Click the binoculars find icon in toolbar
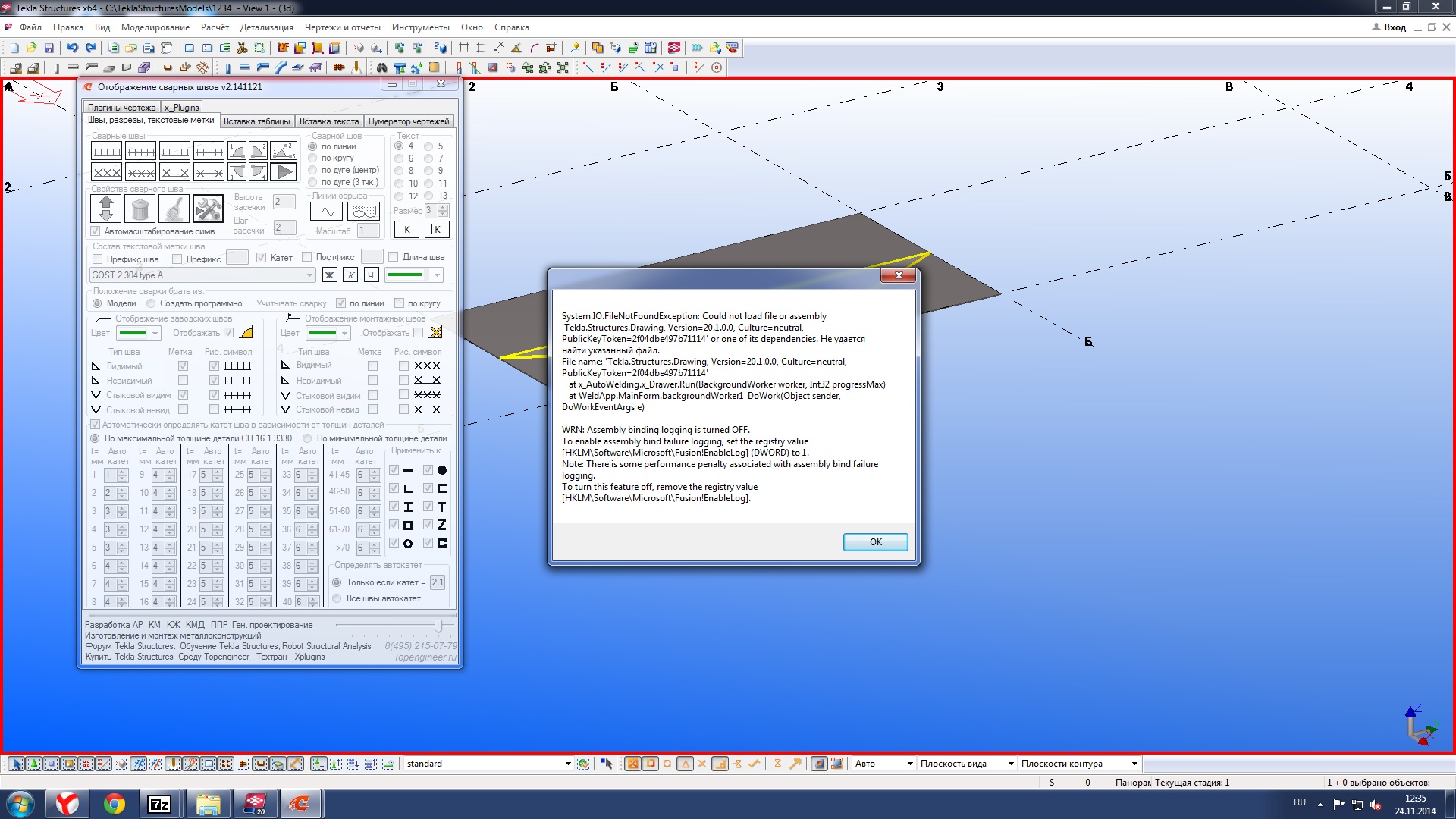The image size is (1456, 819). point(381,67)
